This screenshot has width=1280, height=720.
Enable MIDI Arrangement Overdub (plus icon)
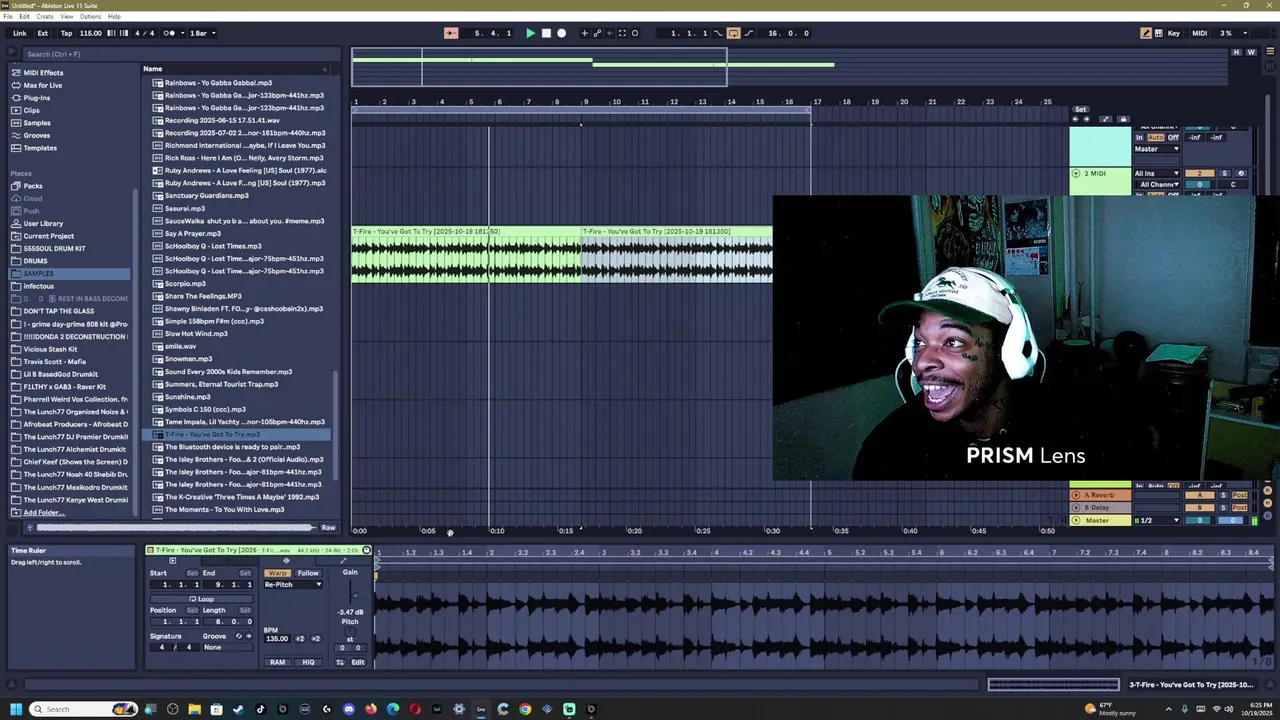(x=585, y=33)
